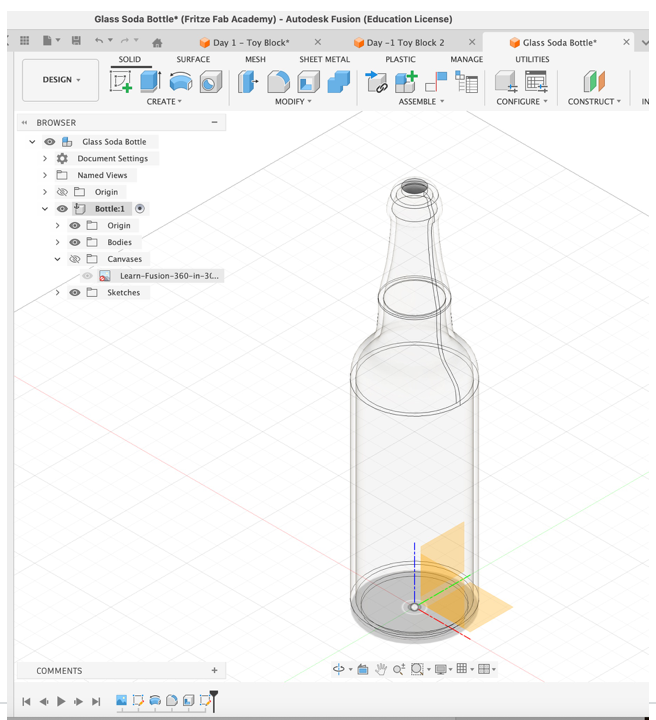Viewport: 656px width, 720px height.
Task: Select the Combine tool
Action: [339, 82]
